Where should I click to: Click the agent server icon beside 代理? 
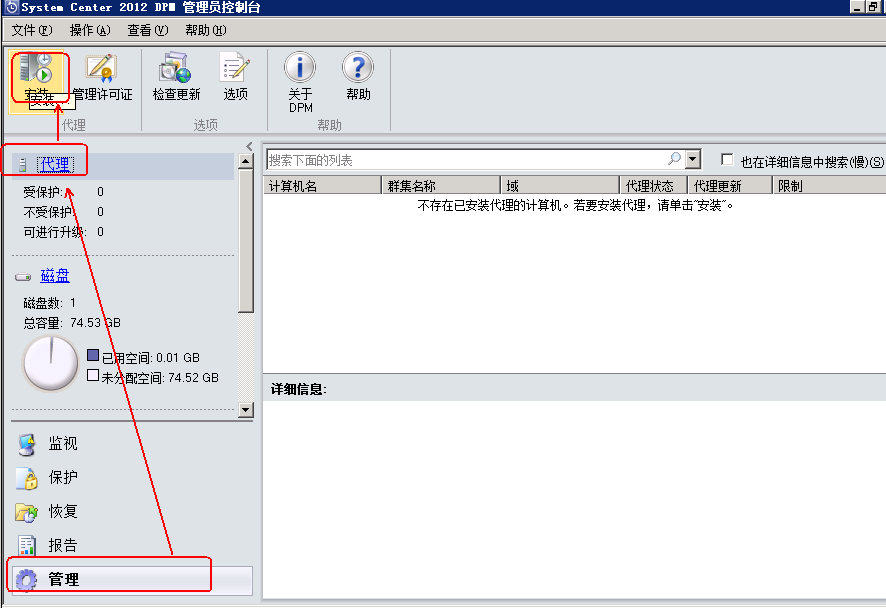pos(23,165)
